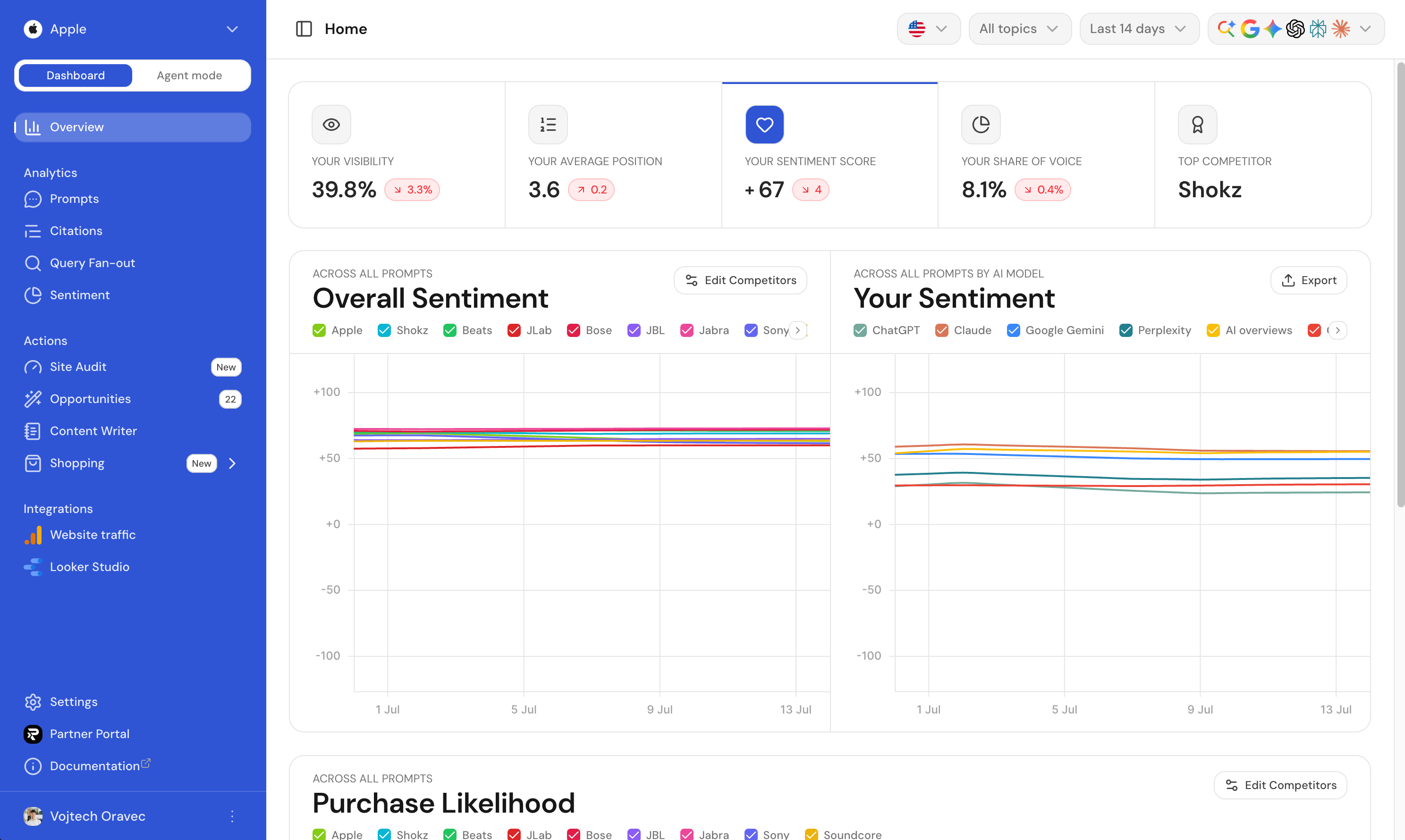Viewport: 1405px width, 840px height.
Task: Click the Apple logo in sidebar header
Action: click(x=33, y=29)
